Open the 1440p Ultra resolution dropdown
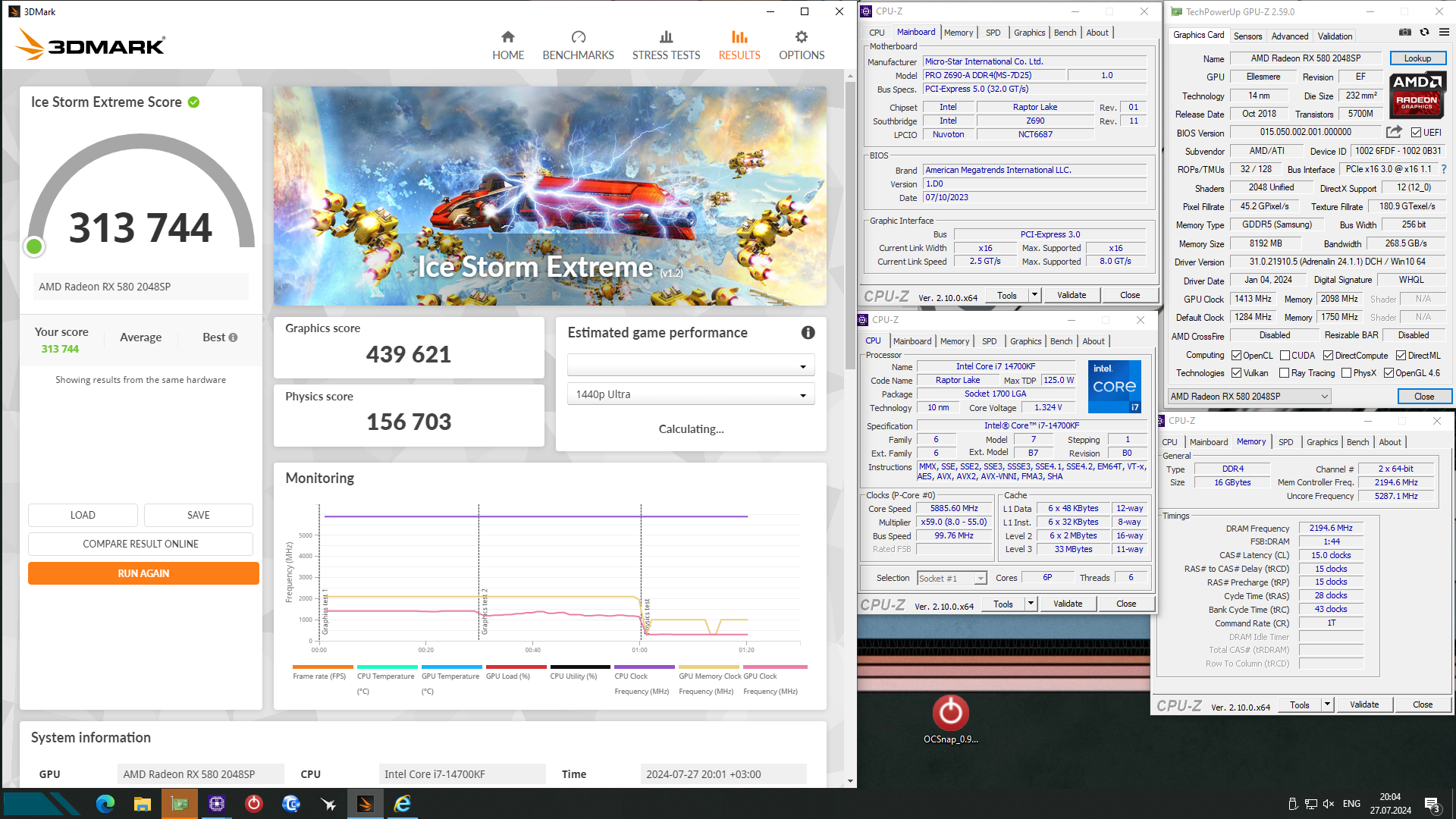Viewport: 1456px width, 819px height. (691, 394)
